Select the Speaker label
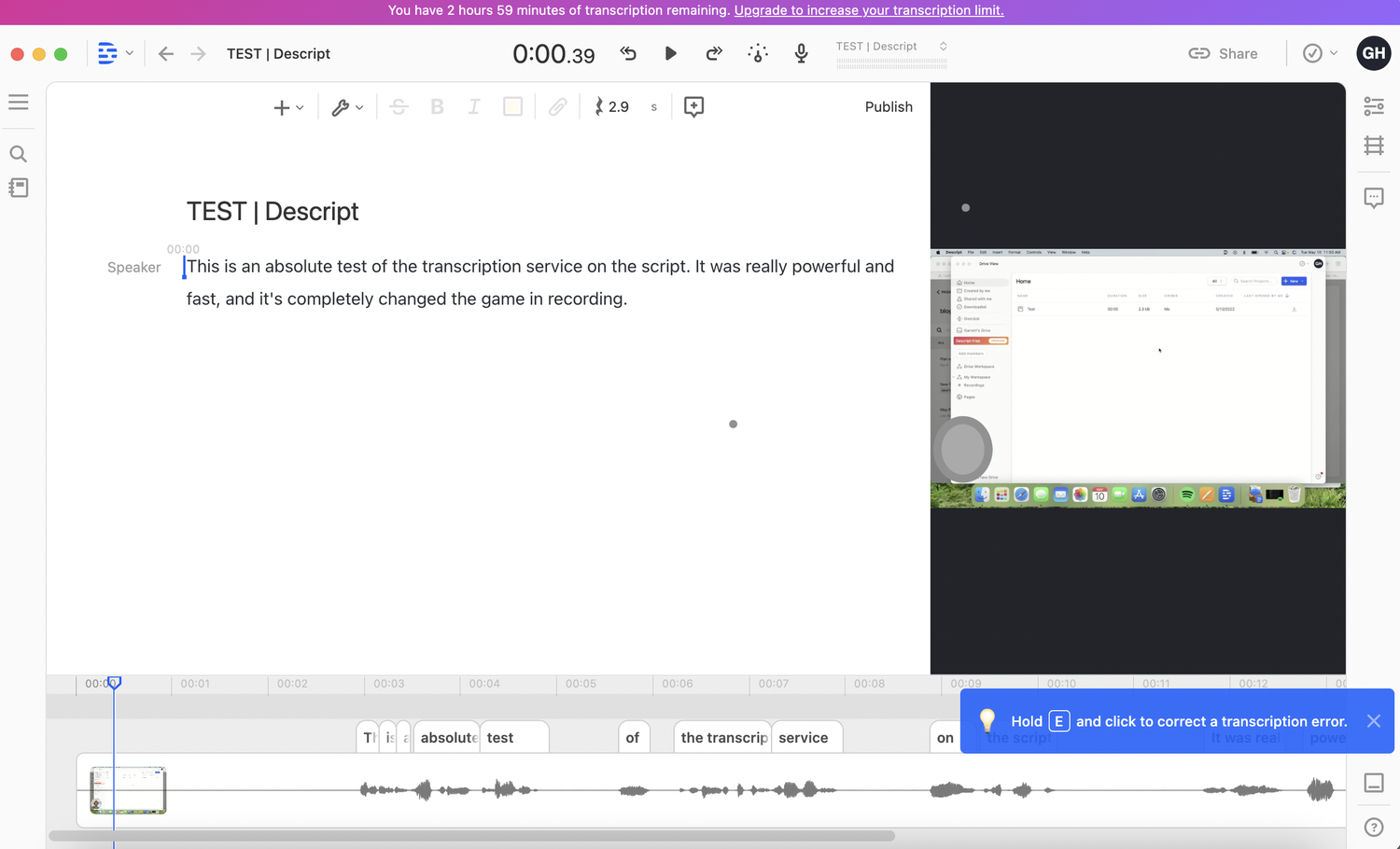The height and width of the screenshot is (849, 1400). 133,268
